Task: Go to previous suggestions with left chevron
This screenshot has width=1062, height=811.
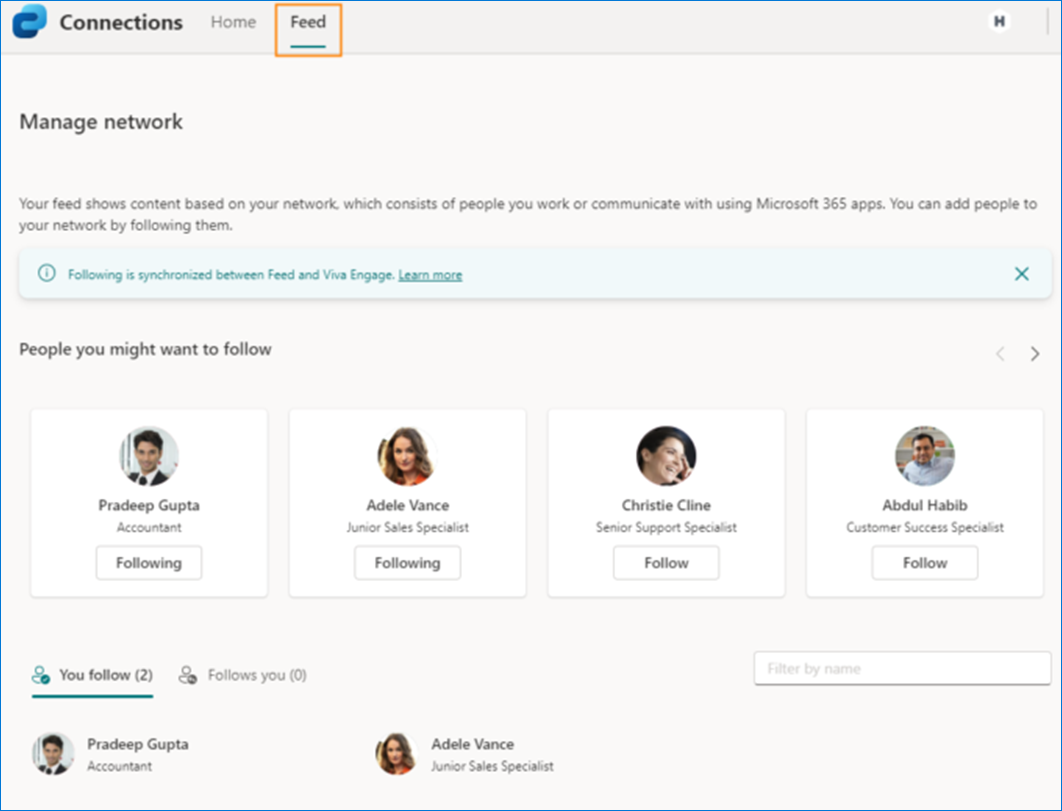Action: pyautogui.click(x=1000, y=354)
